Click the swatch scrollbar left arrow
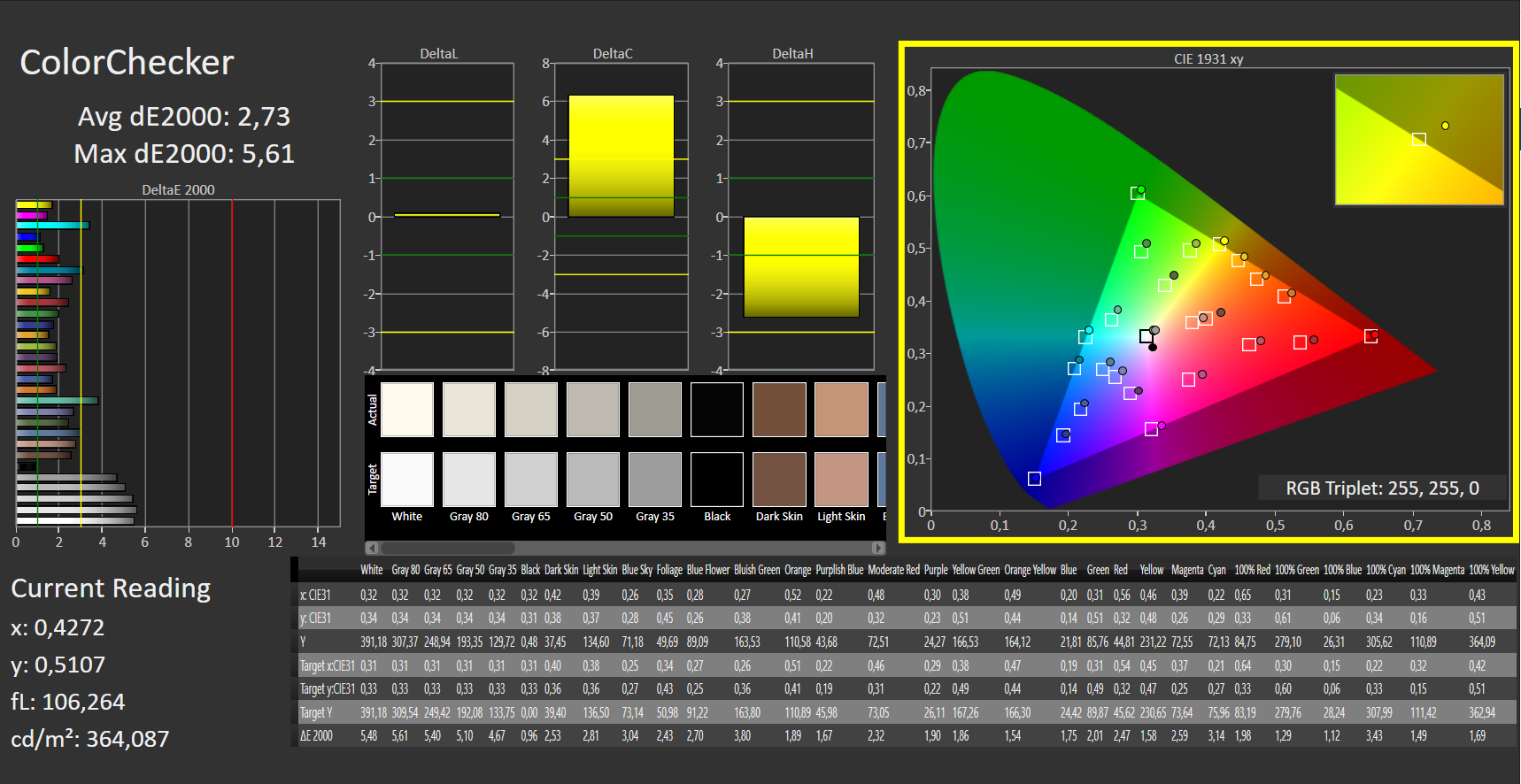 point(372,548)
